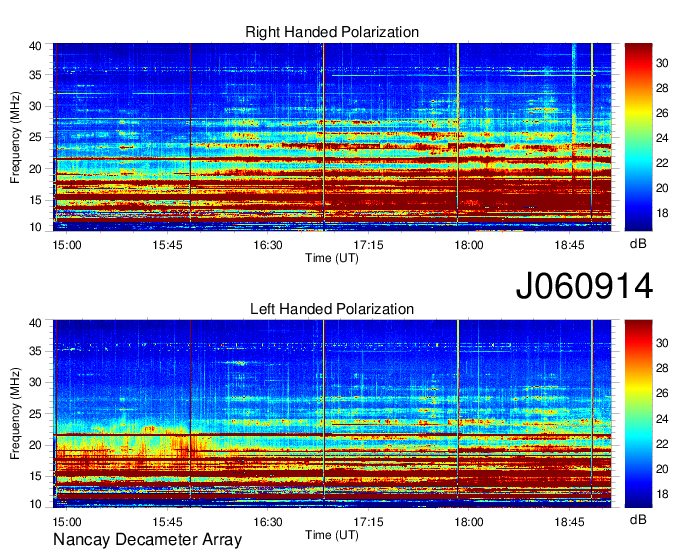This screenshot has width=680, height=552.
Task: Click the Right Handed Polarization spectrogram image
Action: (332, 137)
